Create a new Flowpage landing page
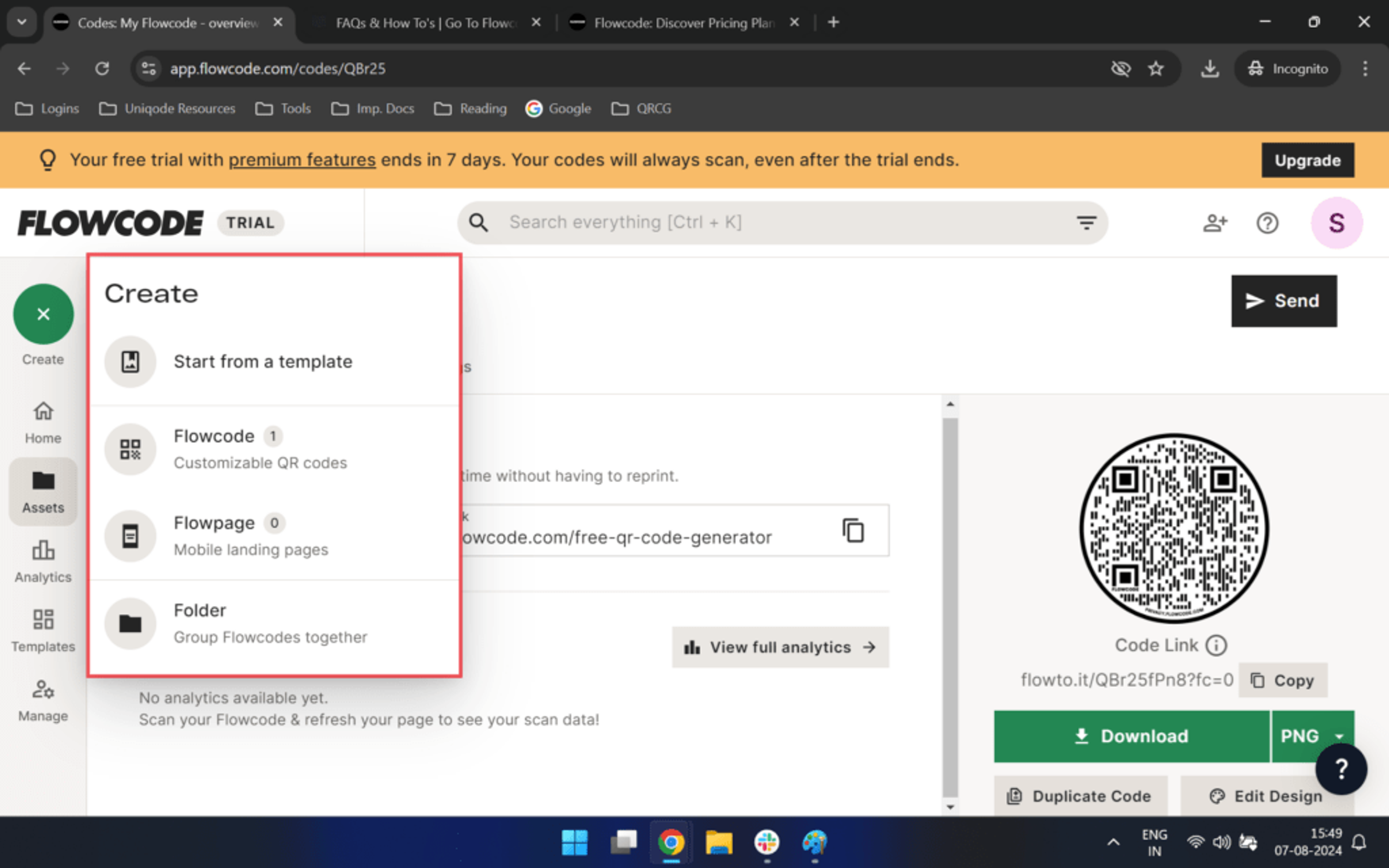Screen dimensions: 1389x868 274,536
